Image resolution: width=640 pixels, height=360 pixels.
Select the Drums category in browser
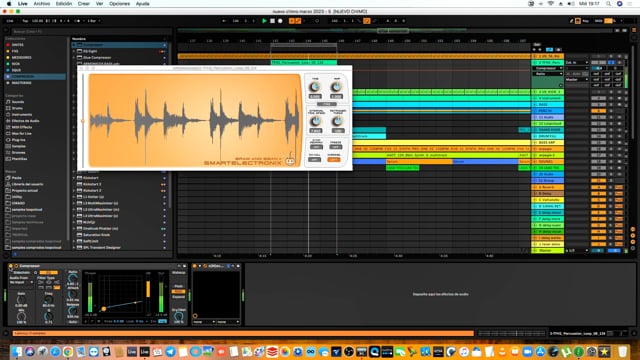(x=18, y=108)
